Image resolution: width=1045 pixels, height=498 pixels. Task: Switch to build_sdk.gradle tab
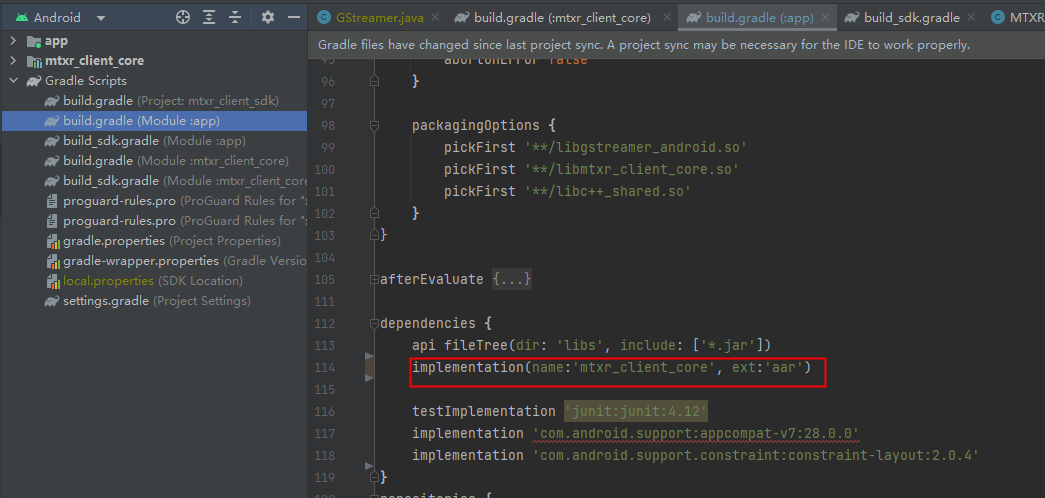[x=912, y=18]
